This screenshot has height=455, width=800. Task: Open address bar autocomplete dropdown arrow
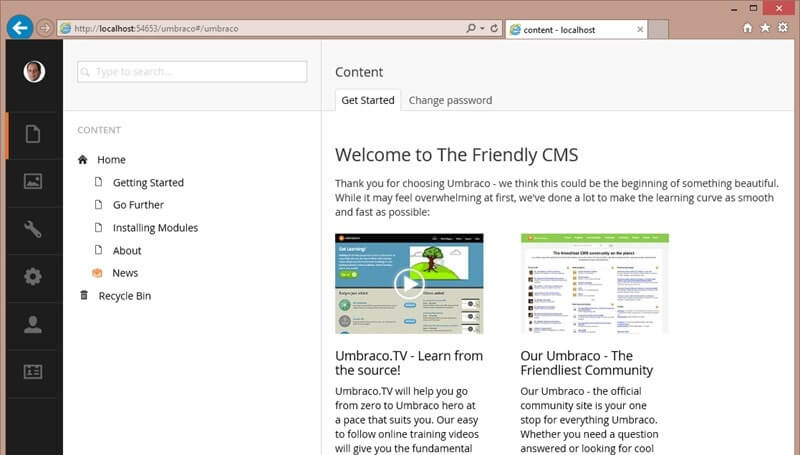482,28
